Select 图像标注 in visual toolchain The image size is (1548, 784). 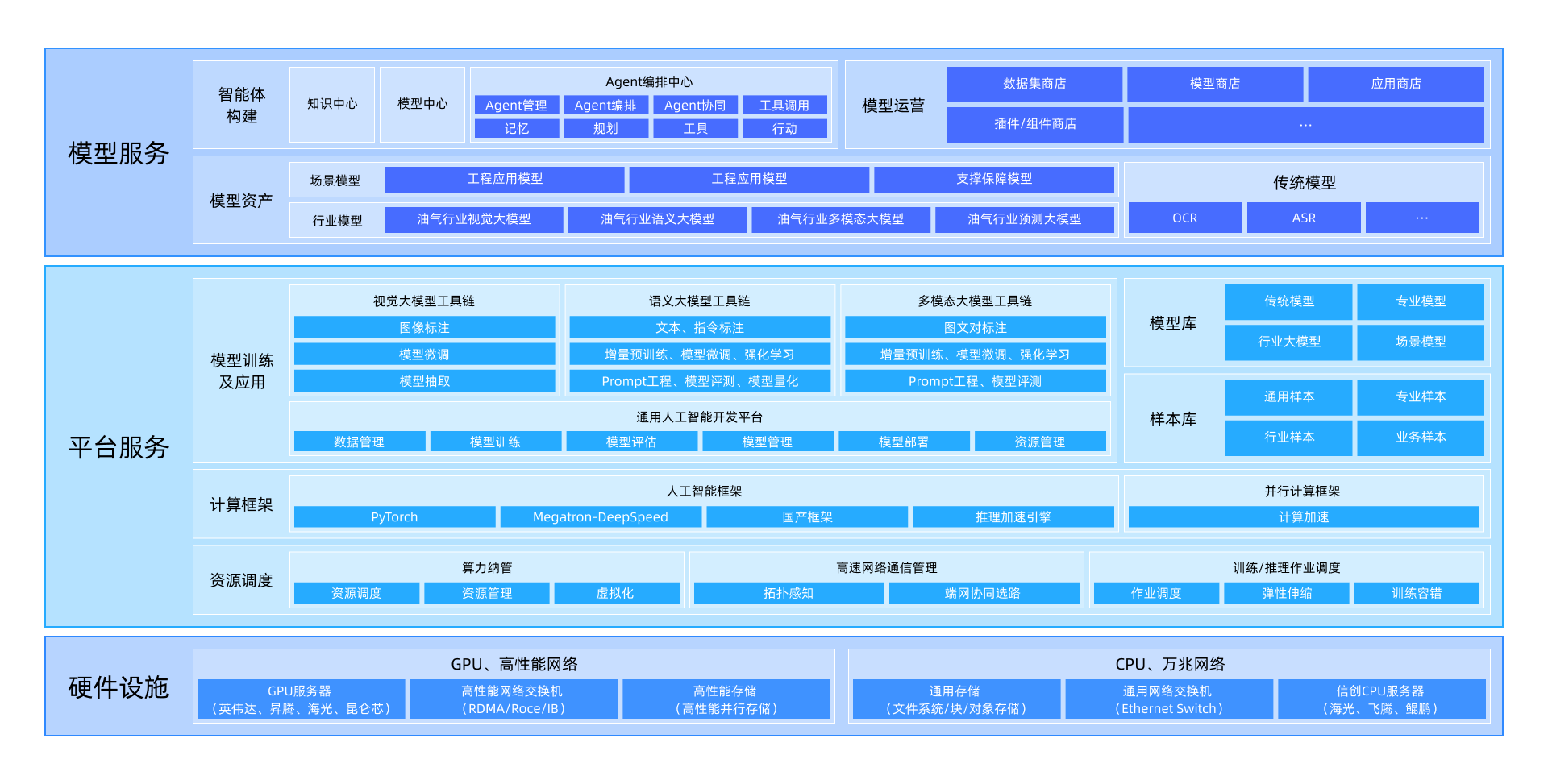[424, 328]
